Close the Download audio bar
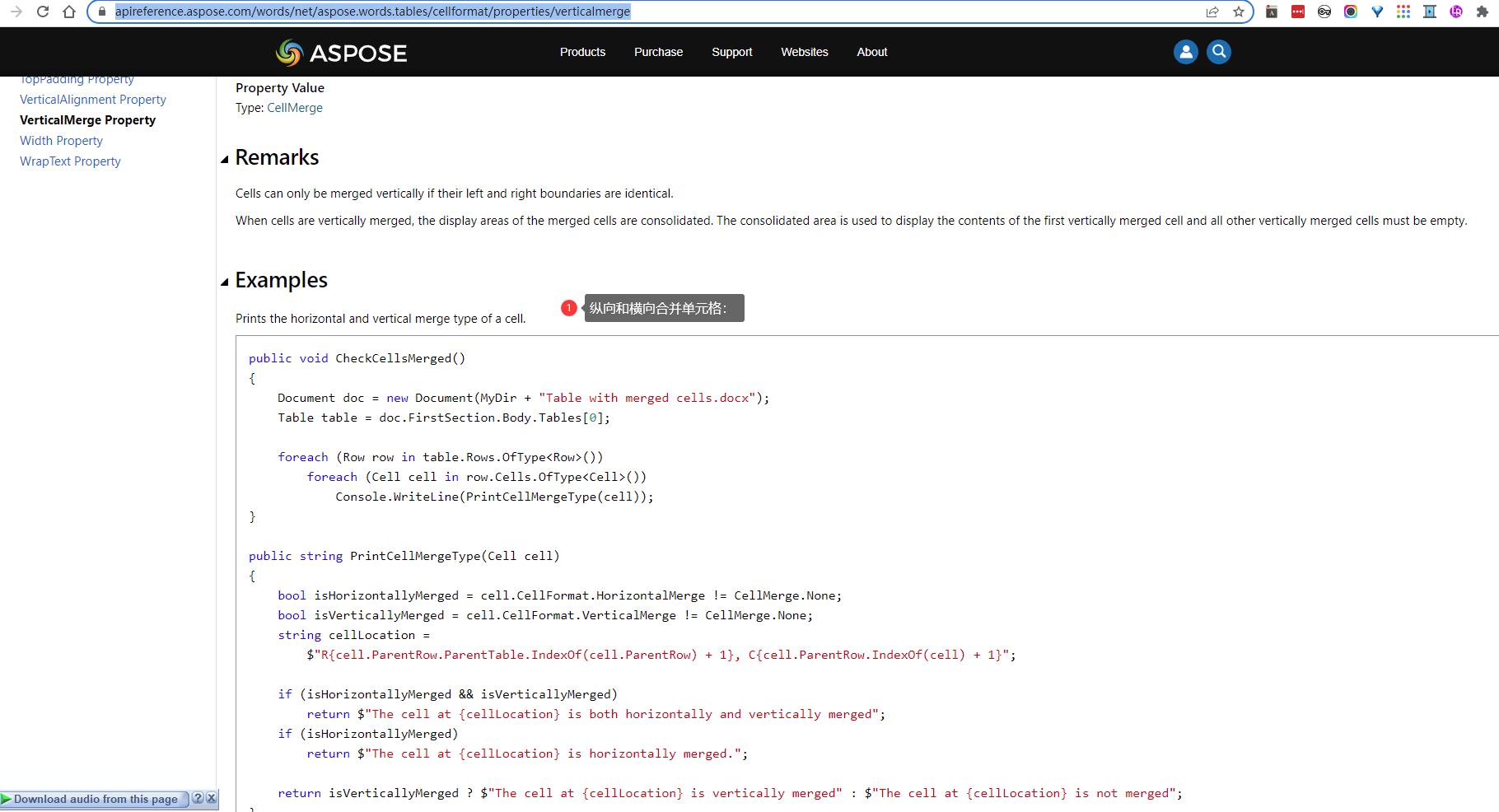Image resolution: width=1499 pixels, height=812 pixels. point(212,798)
